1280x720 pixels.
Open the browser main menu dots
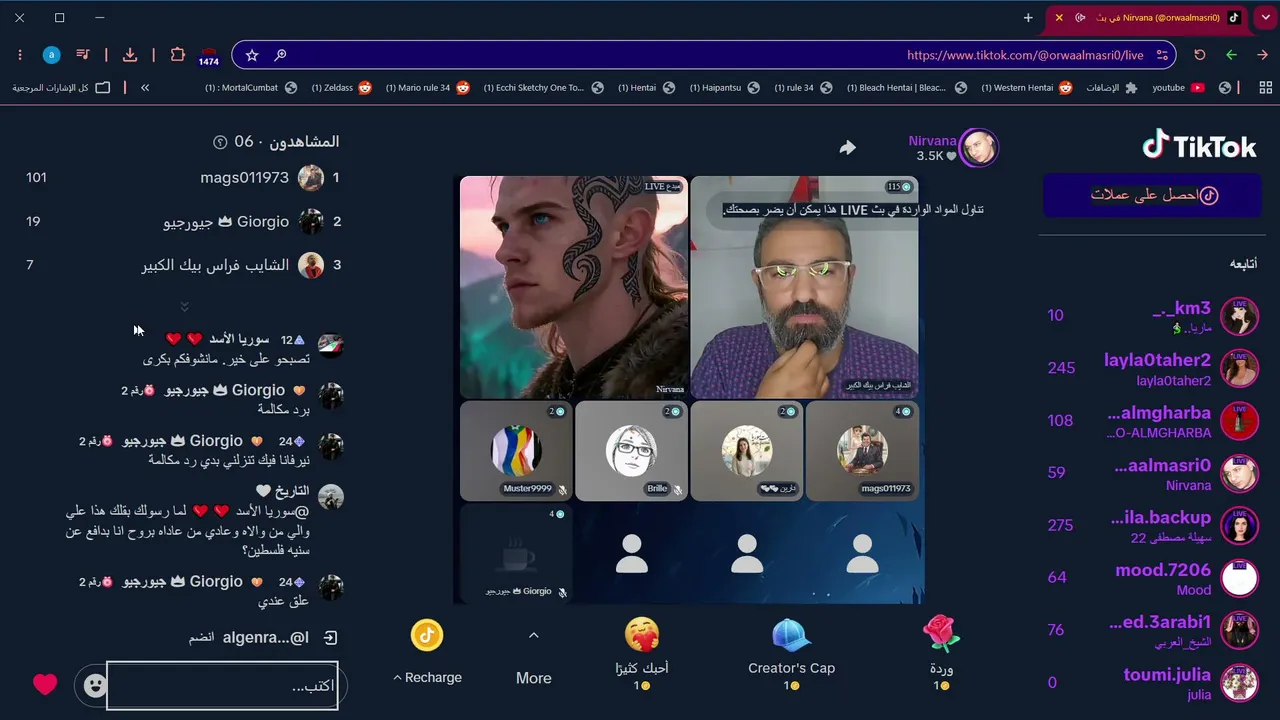pos(19,55)
